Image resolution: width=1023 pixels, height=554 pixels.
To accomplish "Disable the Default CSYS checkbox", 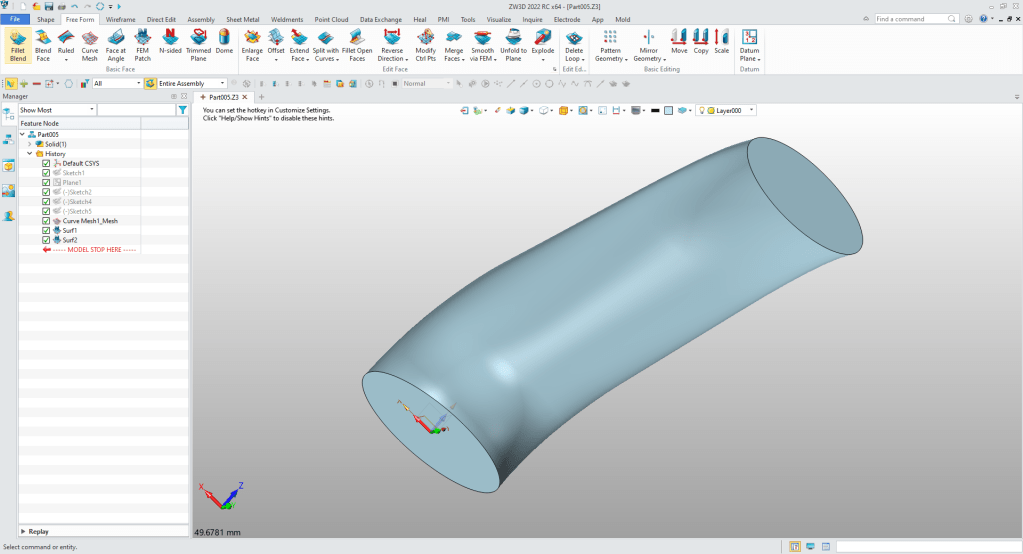I will click(46, 163).
